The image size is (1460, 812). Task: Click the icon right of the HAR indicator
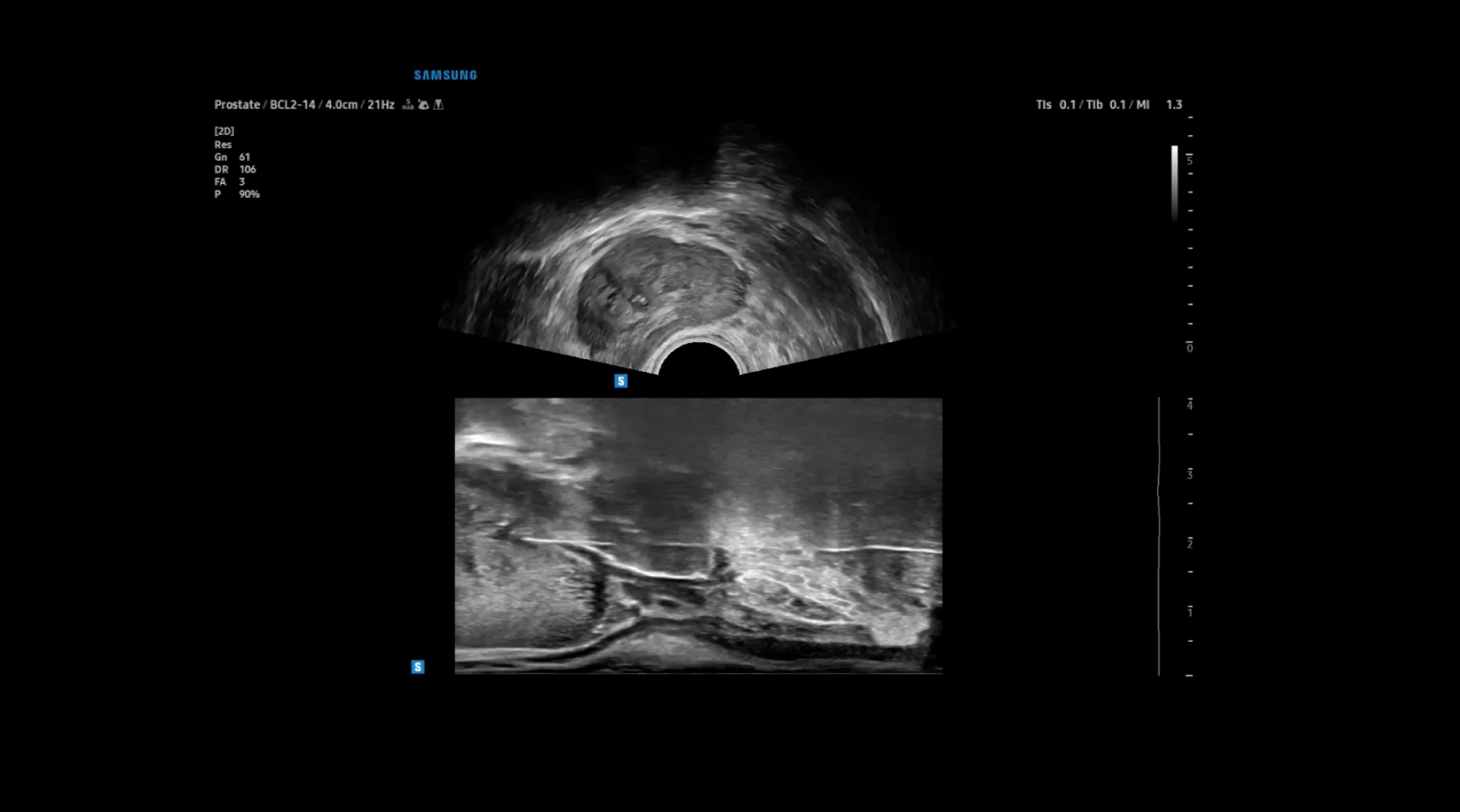point(423,105)
